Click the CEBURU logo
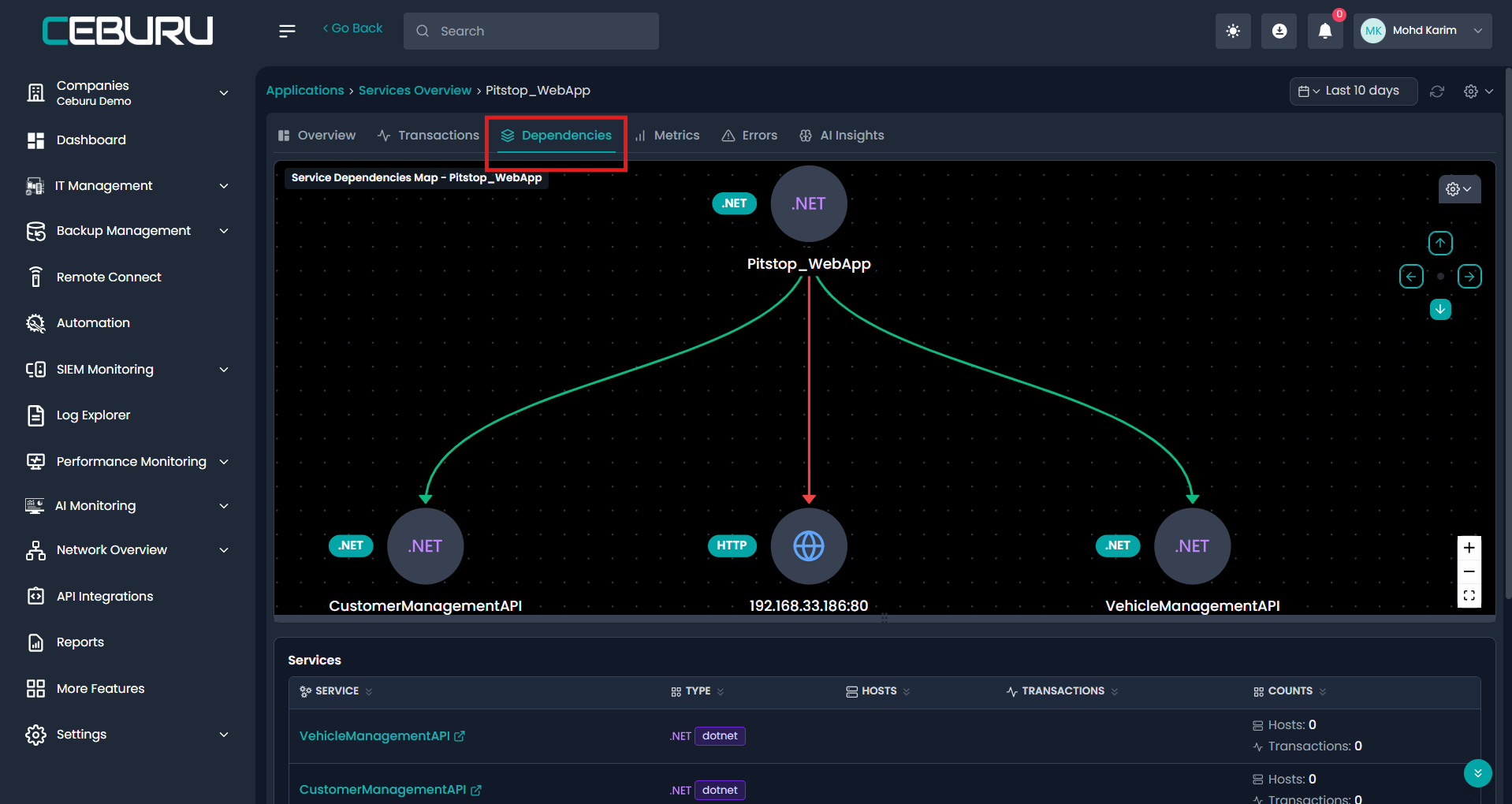Viewport: 1512px width, 804px height. [128, 31]
